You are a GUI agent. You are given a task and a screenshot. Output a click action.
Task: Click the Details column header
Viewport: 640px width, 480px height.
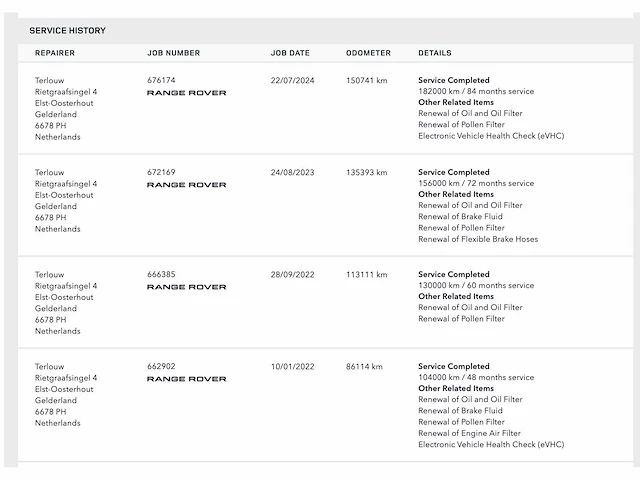tap(434, 53)
